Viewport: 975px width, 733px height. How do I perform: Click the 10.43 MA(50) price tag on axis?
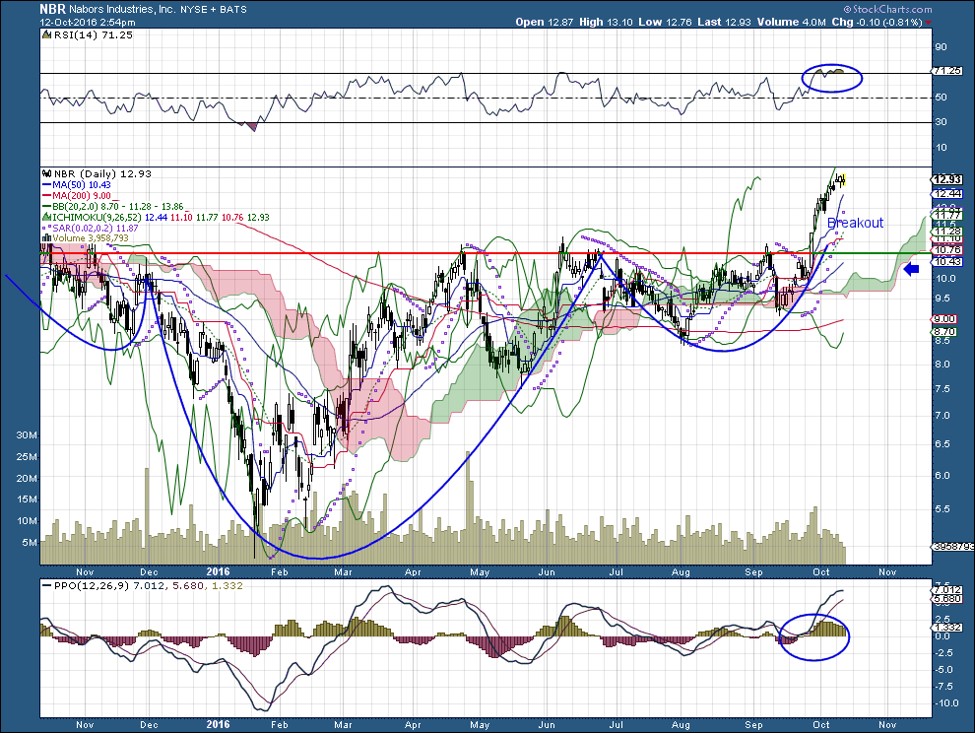(948, 262)
